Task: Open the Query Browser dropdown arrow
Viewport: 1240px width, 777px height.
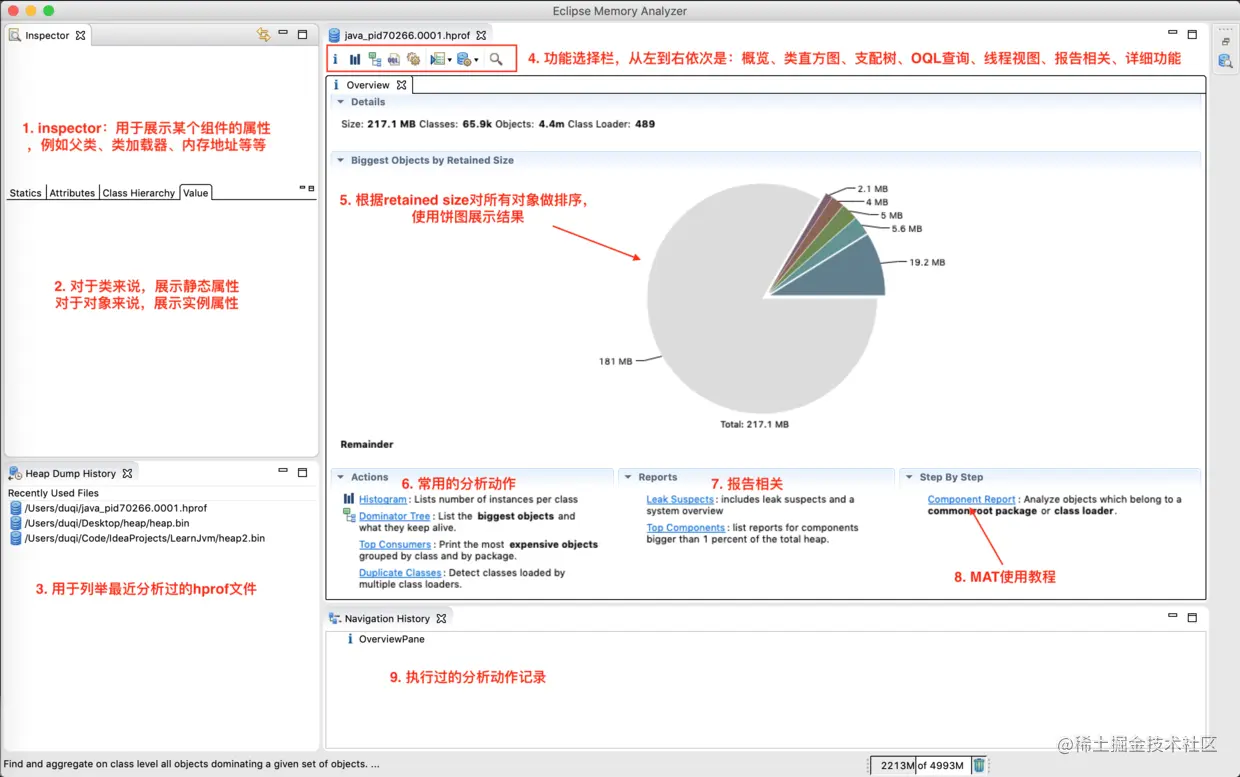Action: 476,60
